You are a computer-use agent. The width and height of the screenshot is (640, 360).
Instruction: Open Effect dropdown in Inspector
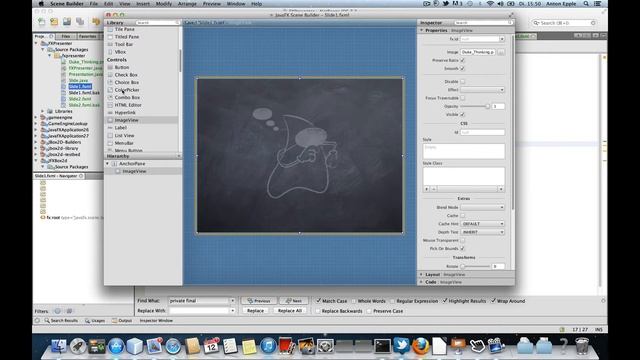[482, 90]
